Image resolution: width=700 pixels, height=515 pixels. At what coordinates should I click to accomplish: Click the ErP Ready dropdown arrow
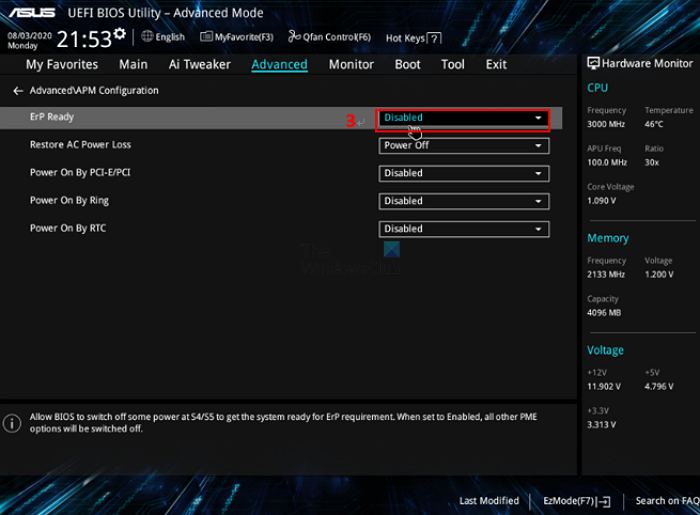click(x=538, y=118)
